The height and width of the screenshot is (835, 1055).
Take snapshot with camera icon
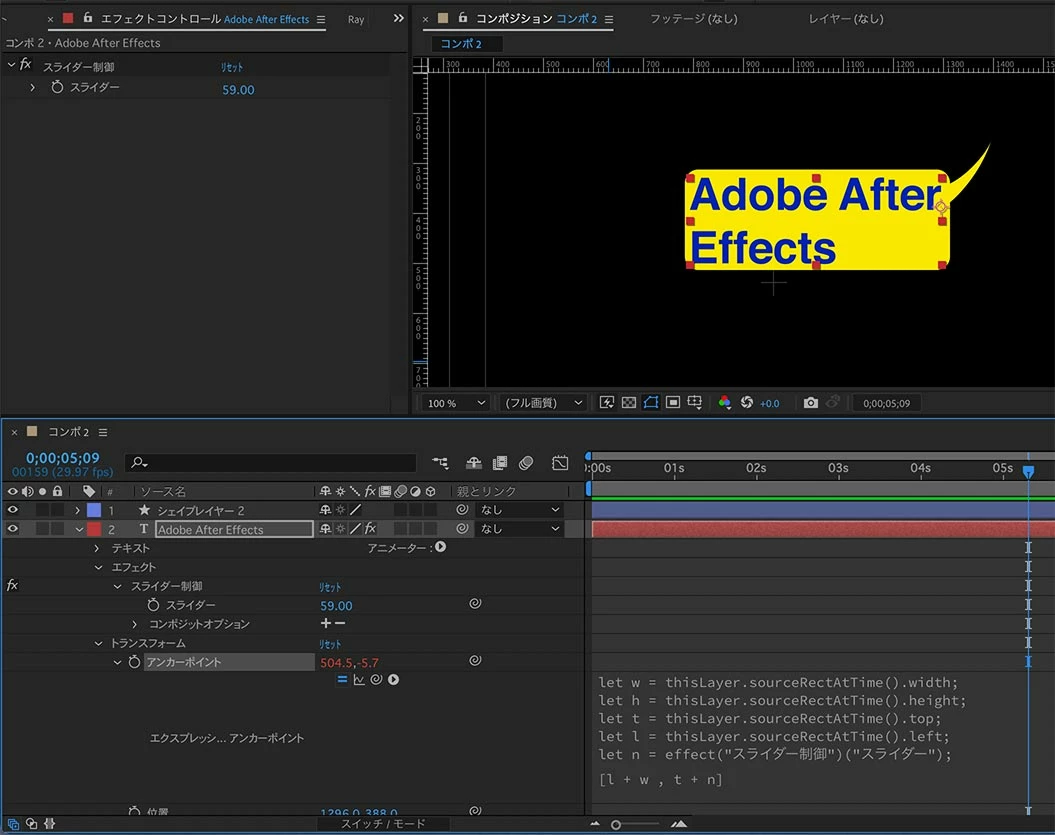811,402
